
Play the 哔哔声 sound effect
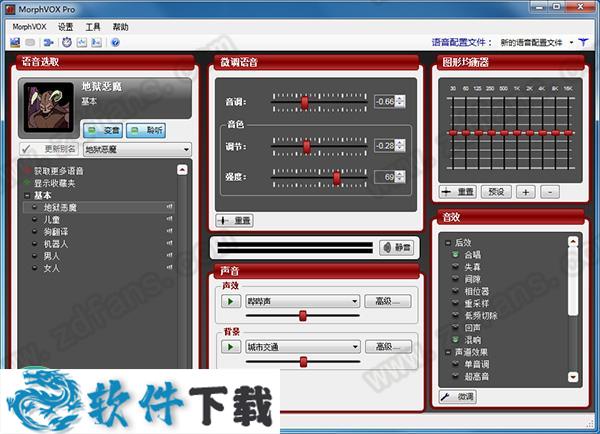[231, 302]
